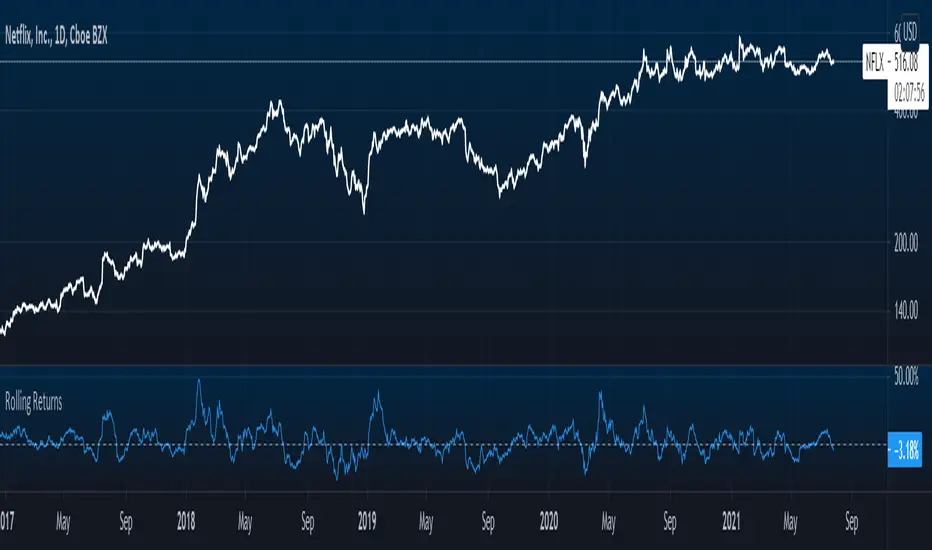Click the 140.00 price axis label
The image size is (932, 550).
(x=905, y=310)
